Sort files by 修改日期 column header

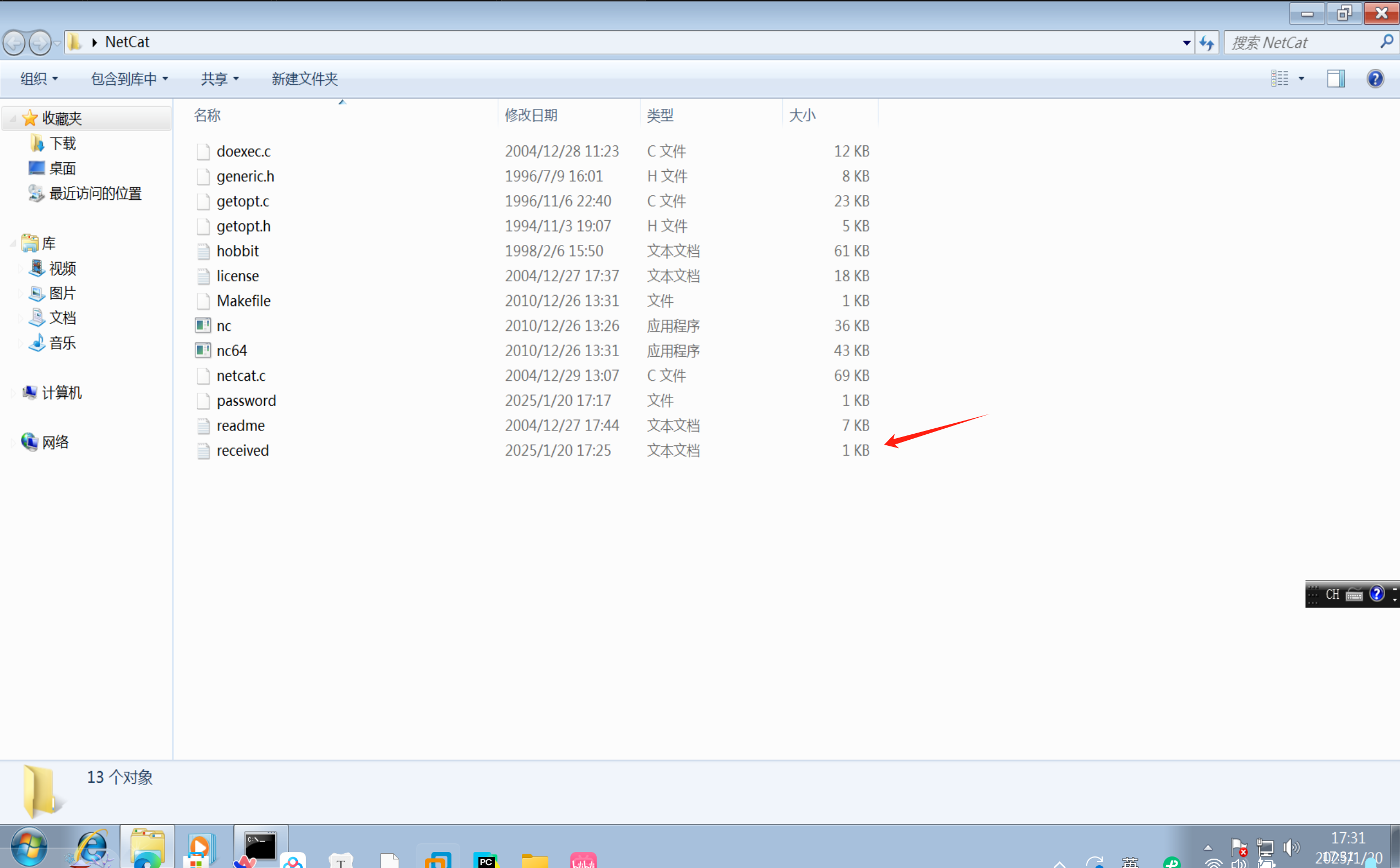pyautogui.click(x=531, y=116)
